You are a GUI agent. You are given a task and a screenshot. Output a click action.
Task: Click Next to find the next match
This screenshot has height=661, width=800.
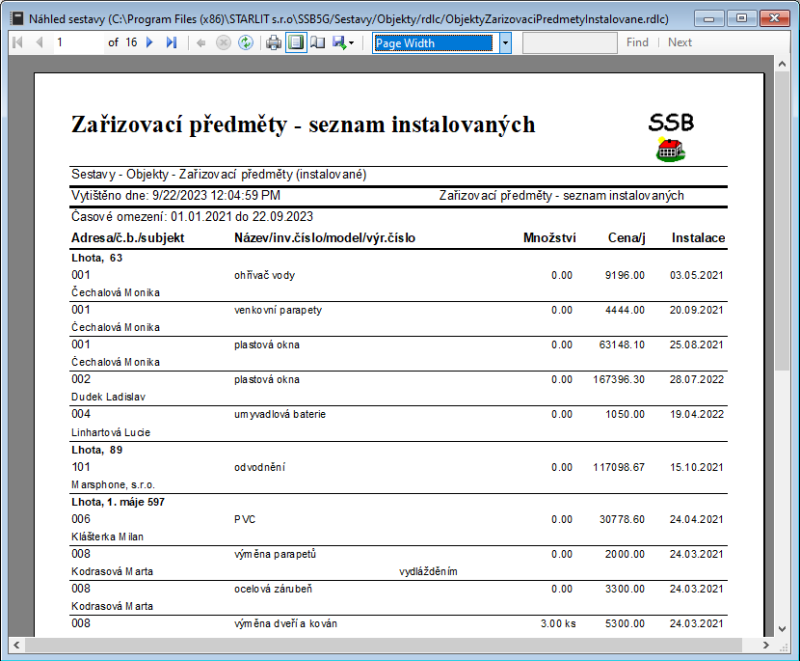tap(679, 42)
